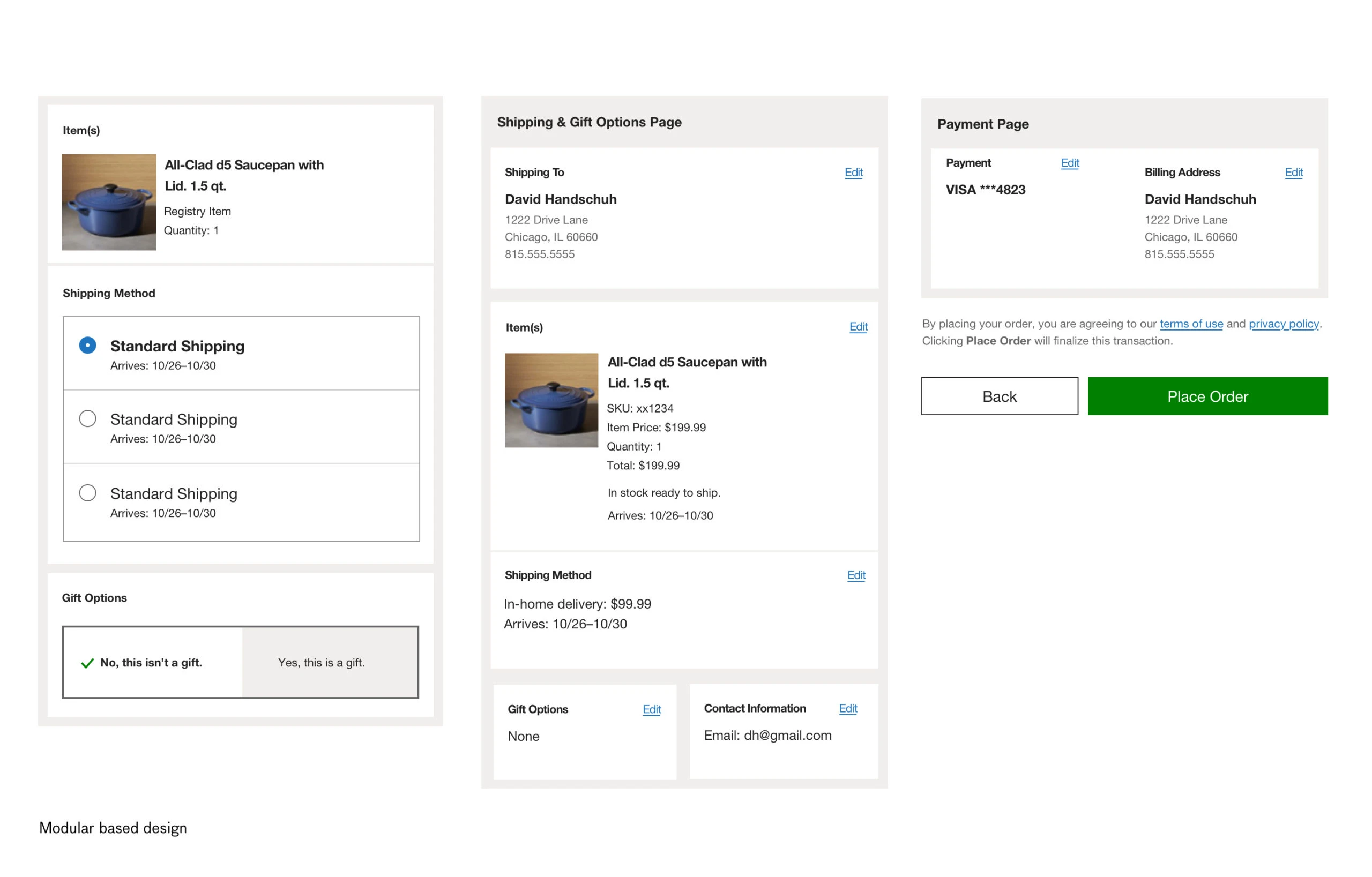Viewport: 1372px width, 877px height.
Task: Choose 'Yes, this is a gift' option
Action: 322,662
